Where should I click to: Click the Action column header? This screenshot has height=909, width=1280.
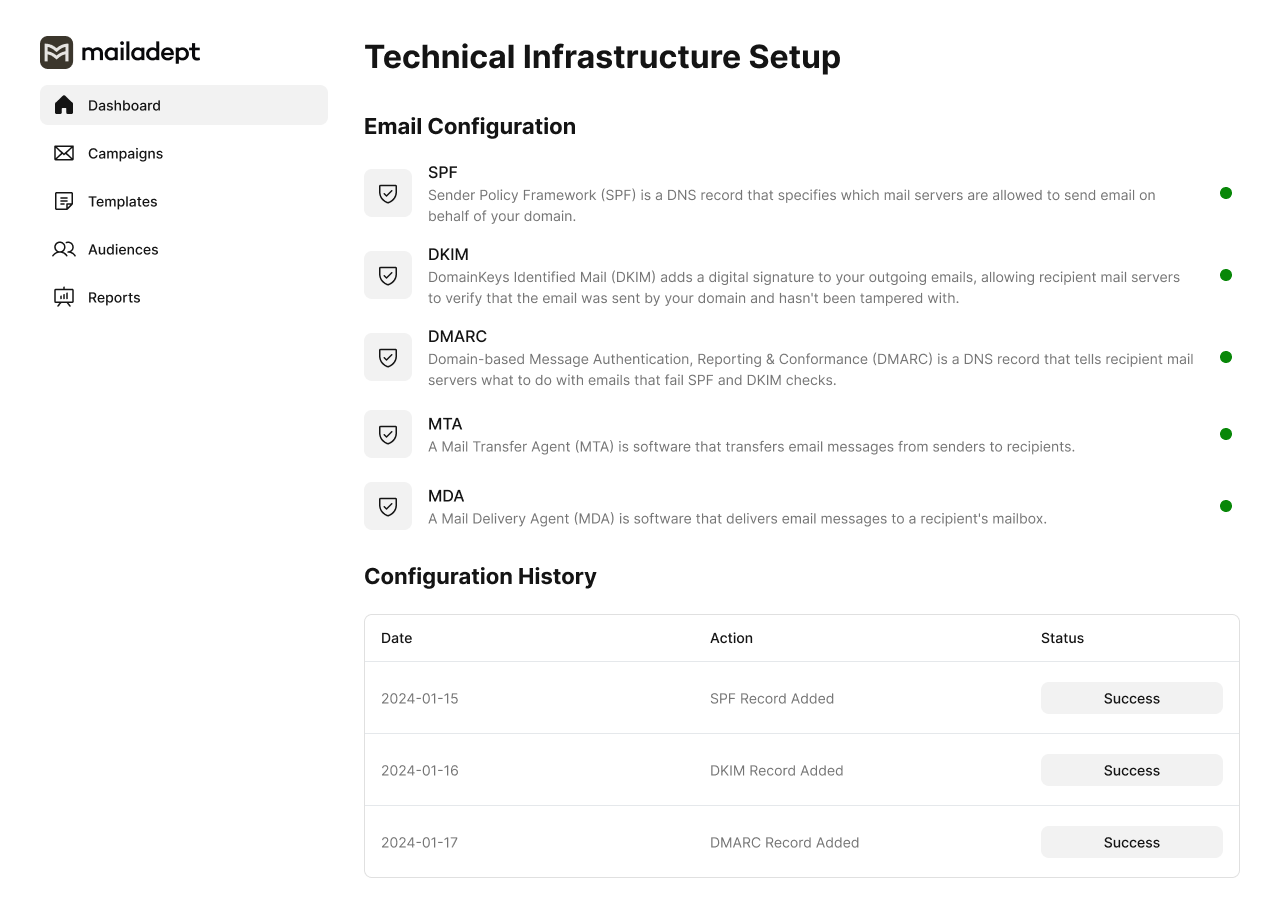click(x=731, y=638)
